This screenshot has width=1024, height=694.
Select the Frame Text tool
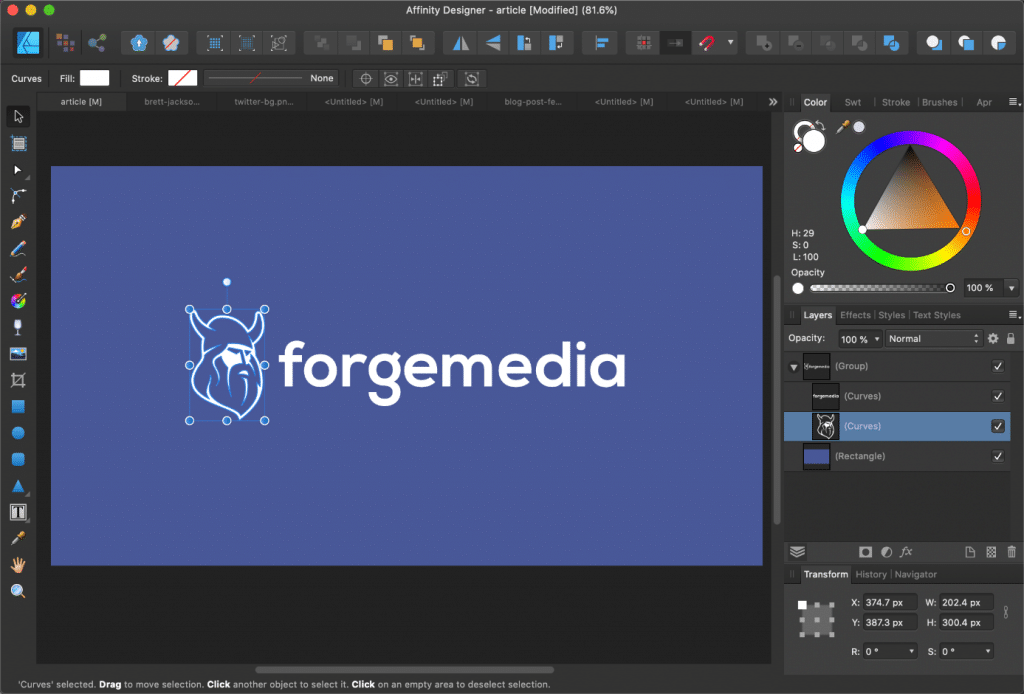(18, 513)
